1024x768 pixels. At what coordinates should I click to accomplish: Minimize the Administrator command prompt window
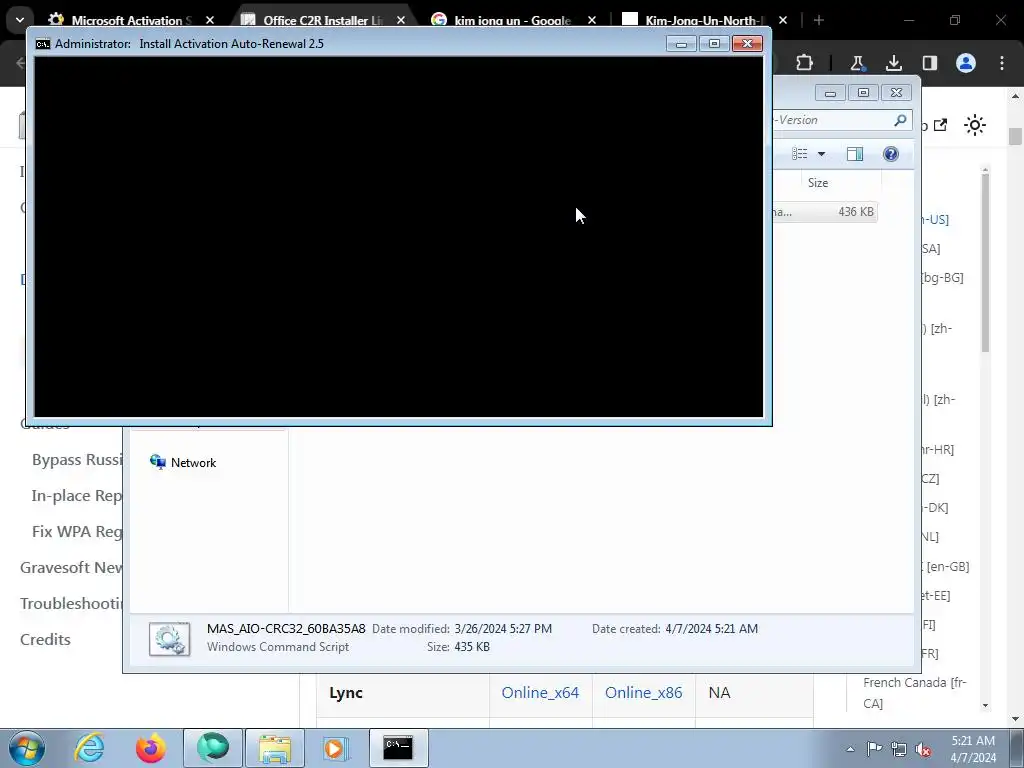681,43
